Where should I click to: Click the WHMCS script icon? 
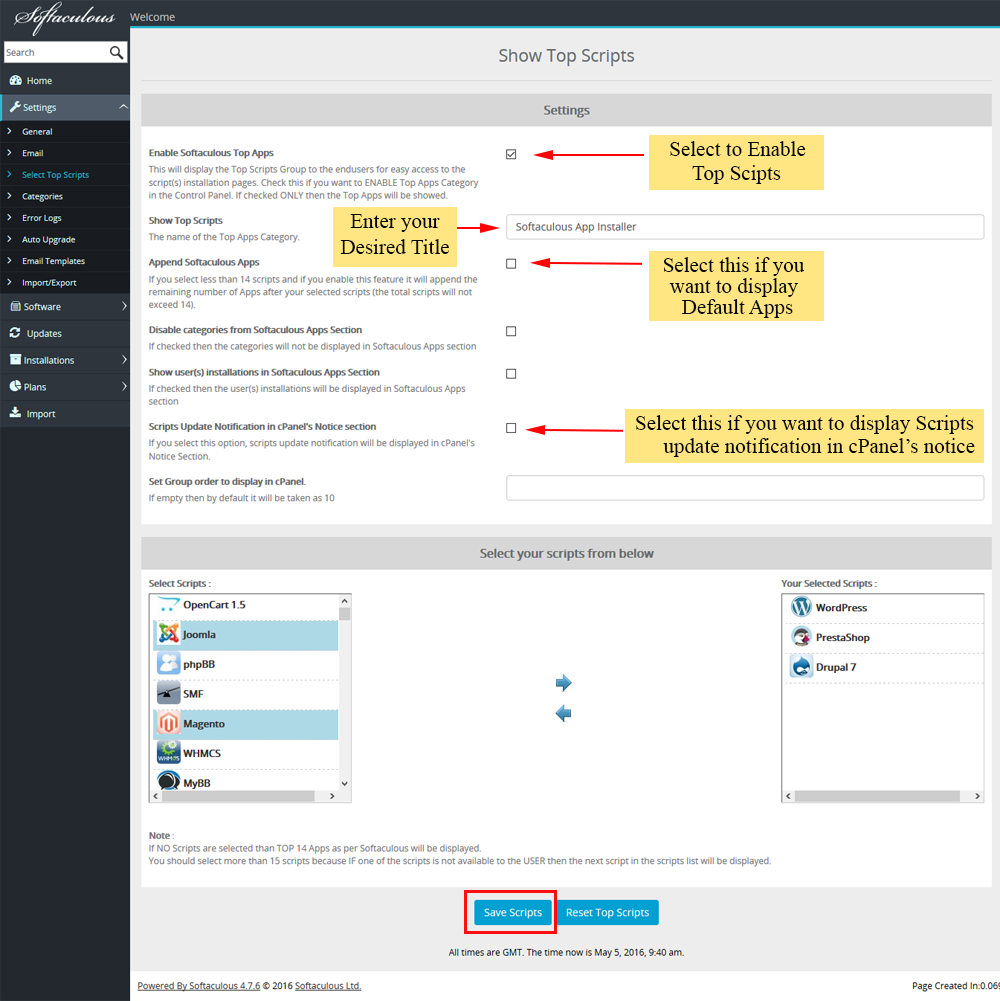pos(169,753)
